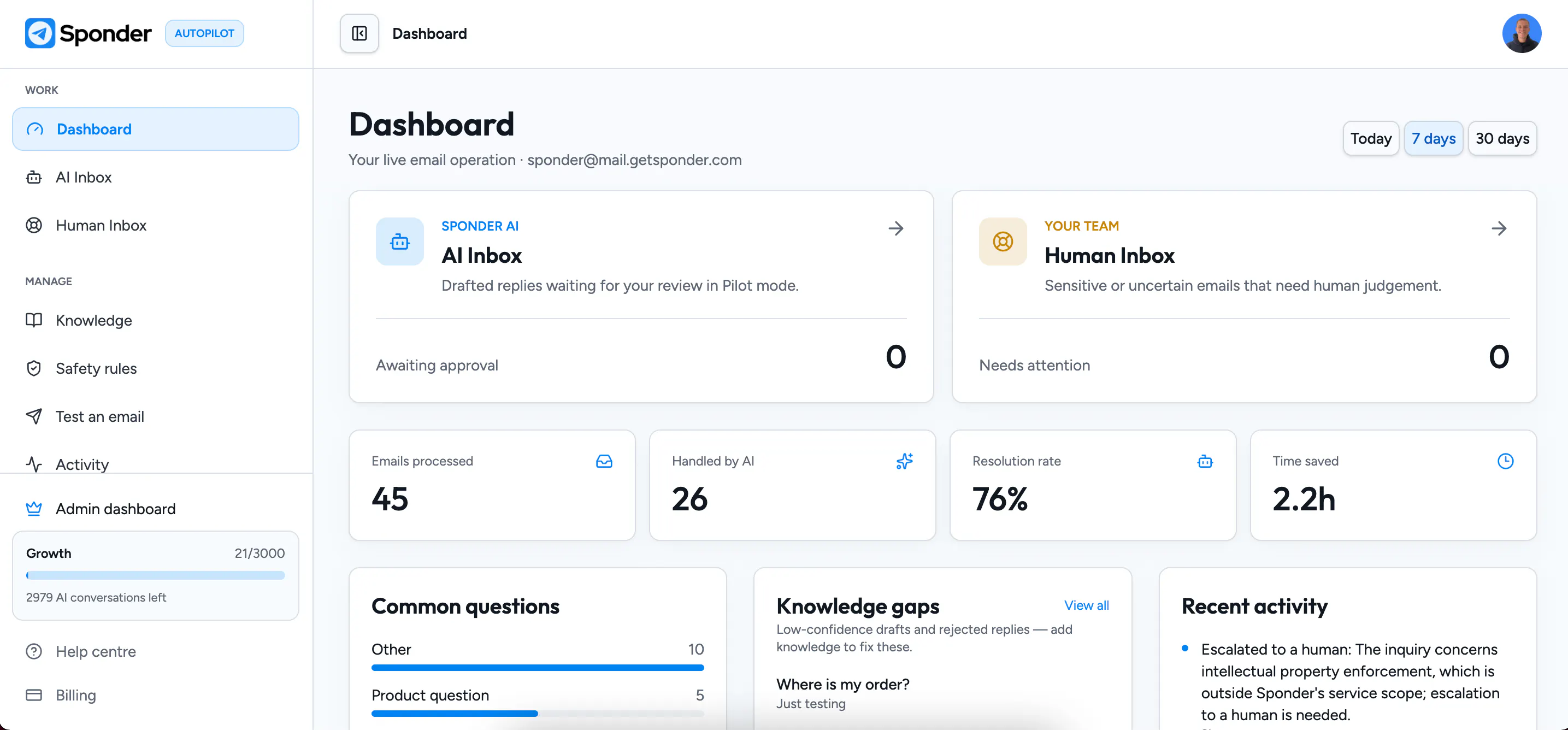Click the 76% resolution rate value
The image size is (1568, 730).
1000,499
